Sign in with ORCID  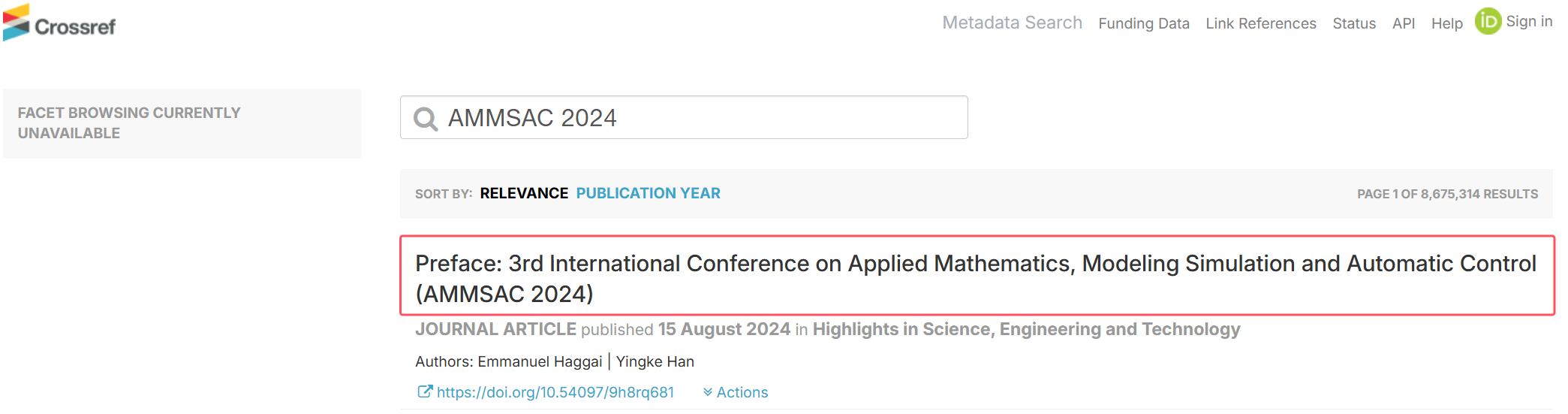pyautogui.click(x=1529, y=21)
